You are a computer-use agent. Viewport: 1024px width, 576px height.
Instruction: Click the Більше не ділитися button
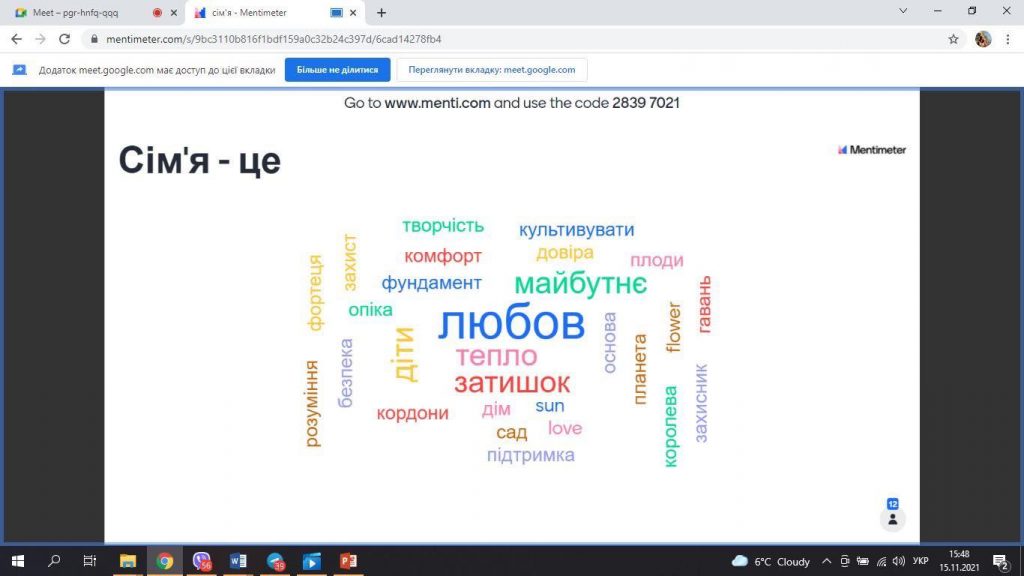click(337, 70)
